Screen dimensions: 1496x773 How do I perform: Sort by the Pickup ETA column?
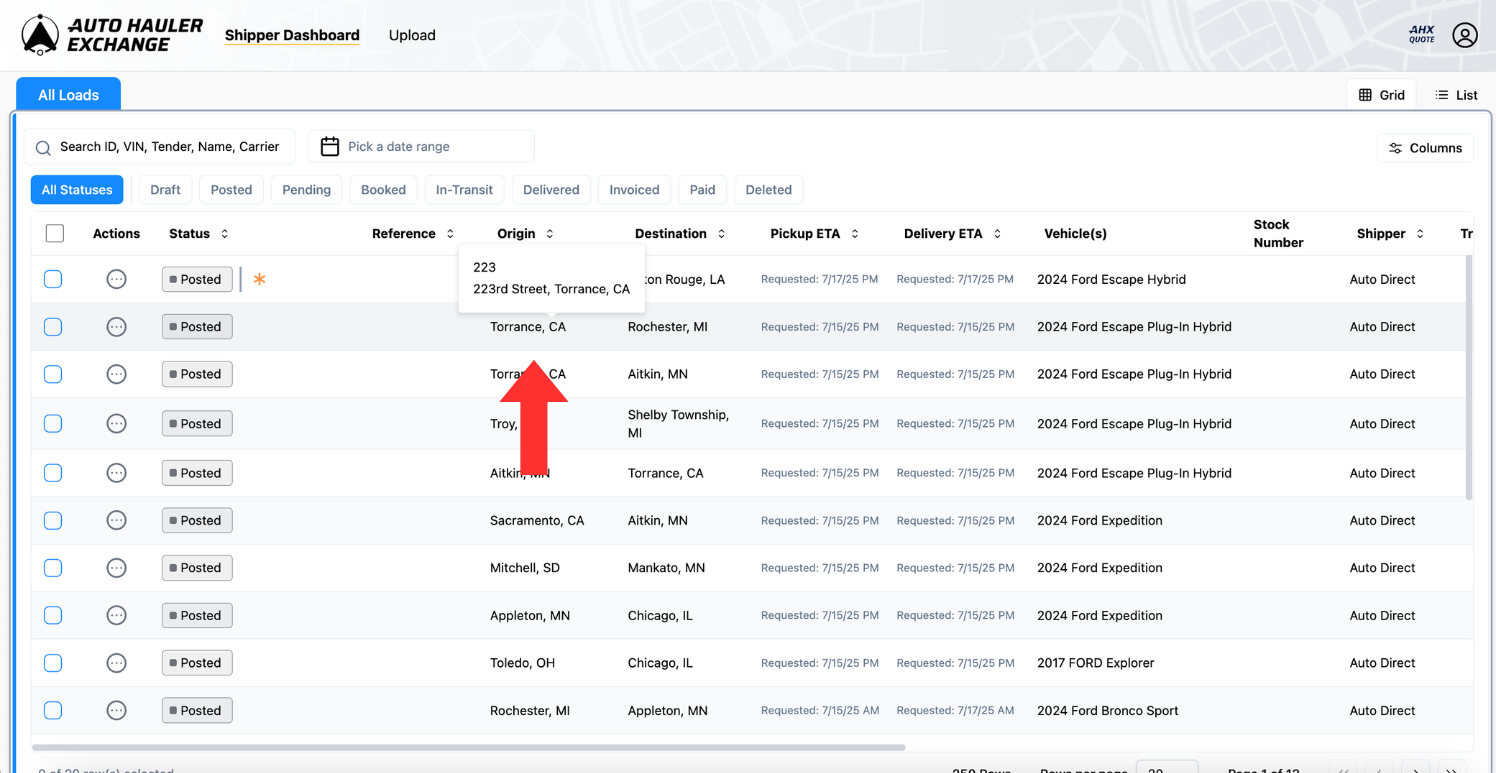[x=815, y=234]
